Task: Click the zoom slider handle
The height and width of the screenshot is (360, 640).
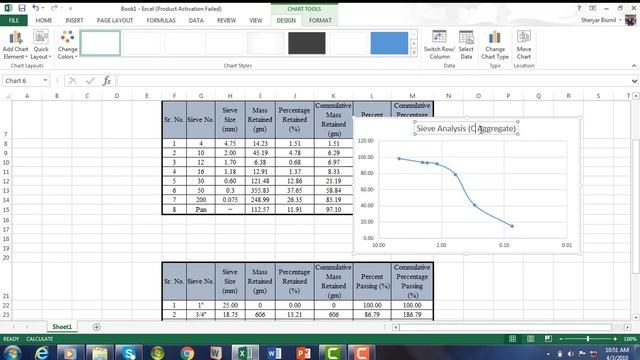Action: click(x=588, y=339)
